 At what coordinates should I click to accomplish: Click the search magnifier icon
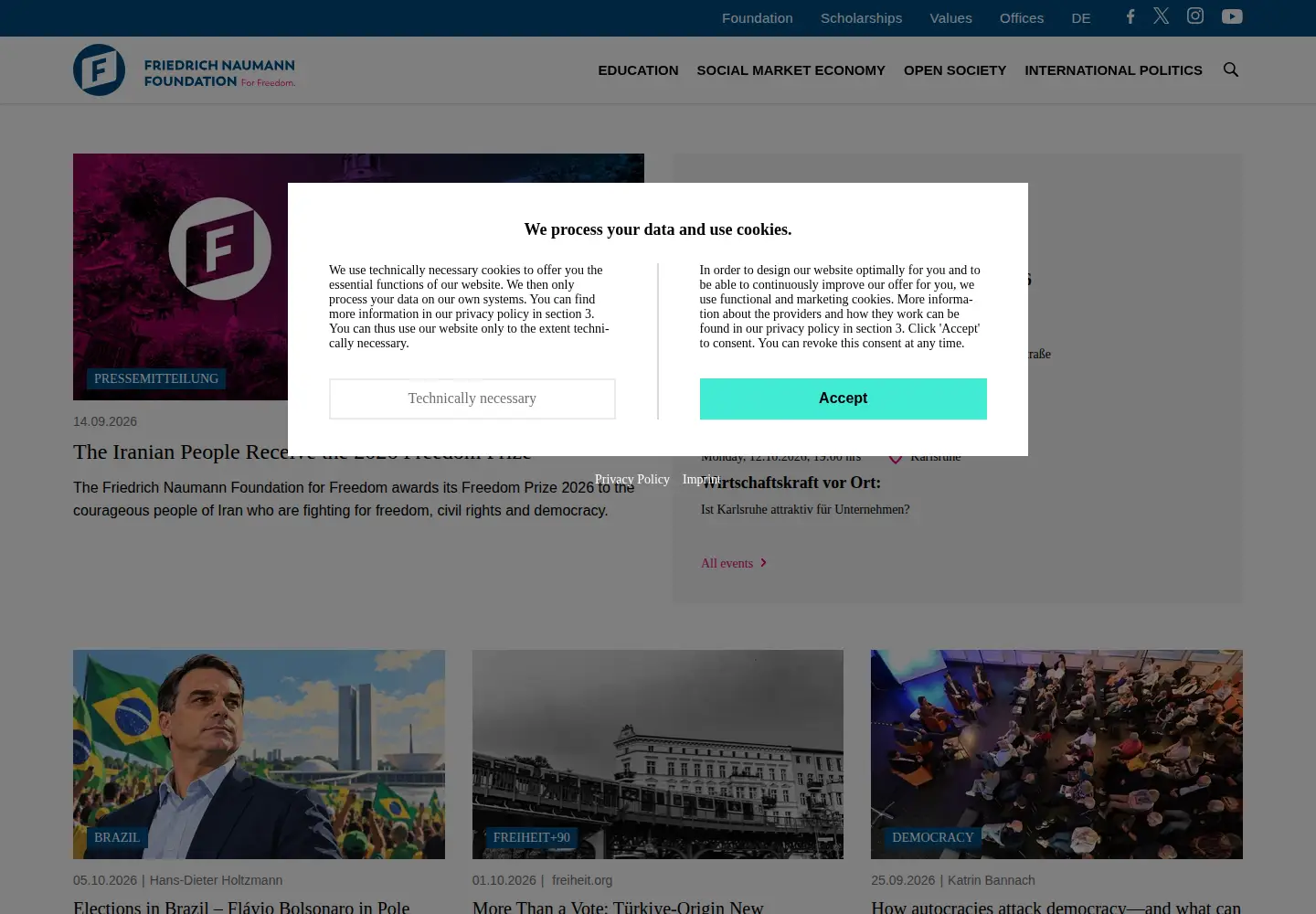click(1231, 69)
